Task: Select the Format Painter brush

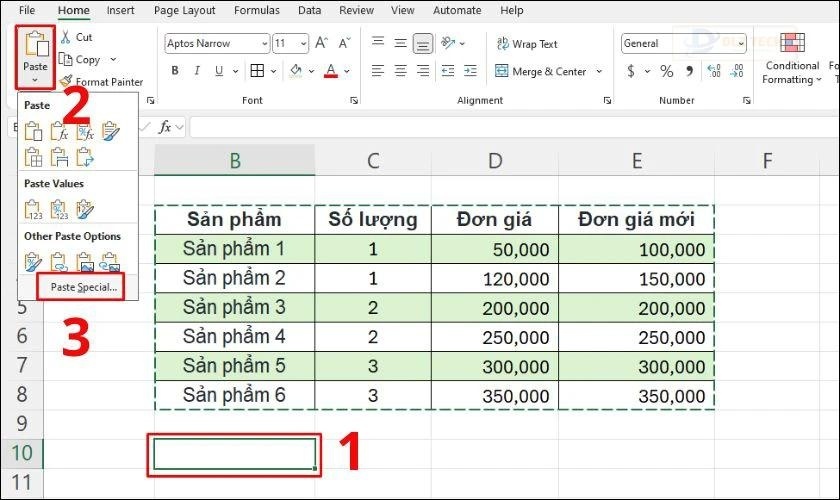Action: (x=65, y=82)
